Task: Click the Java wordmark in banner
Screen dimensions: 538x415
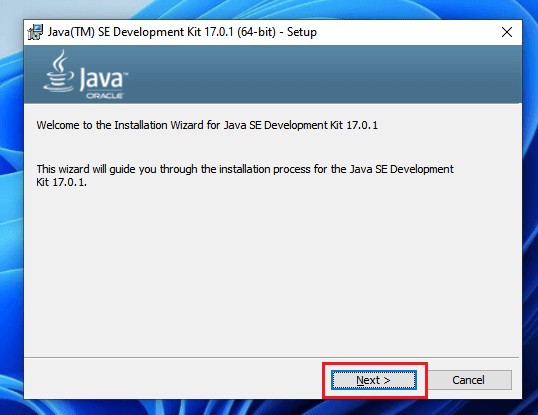Action: pos(102,78)
